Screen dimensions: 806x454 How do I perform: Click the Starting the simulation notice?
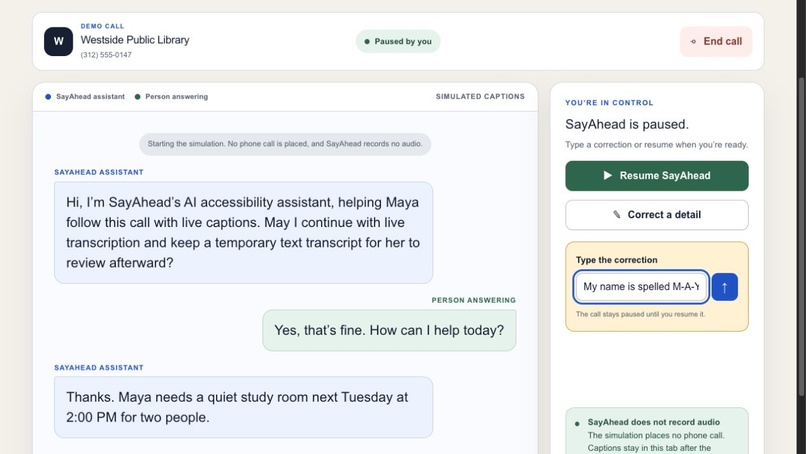click(x=285, y=144)
